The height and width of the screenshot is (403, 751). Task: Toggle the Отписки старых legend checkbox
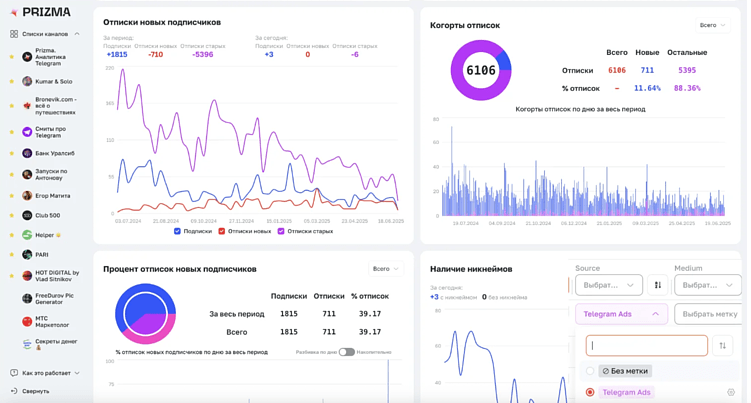pos(281,231)
